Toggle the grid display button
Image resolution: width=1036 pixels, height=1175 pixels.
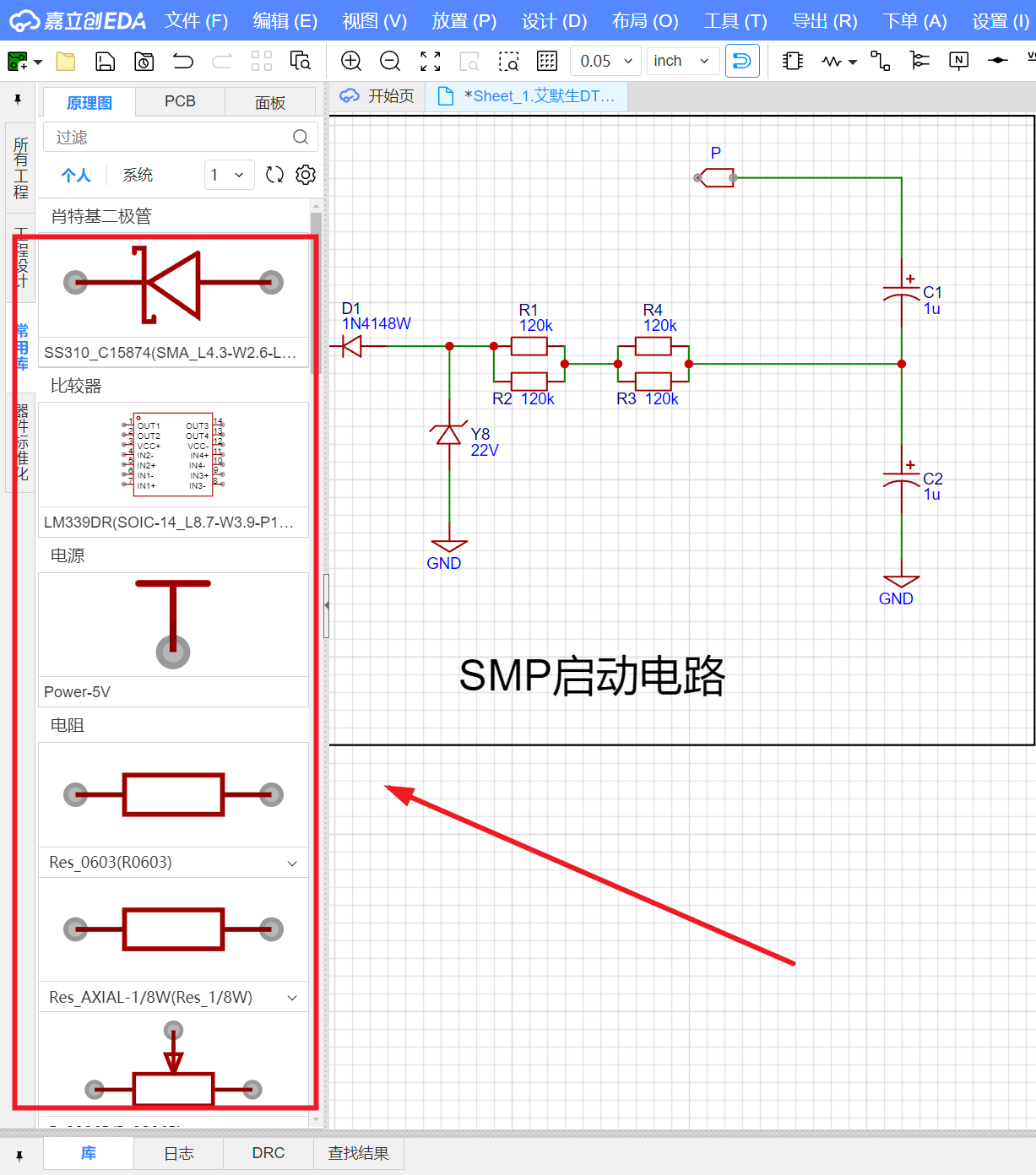[x=547, y=61]
